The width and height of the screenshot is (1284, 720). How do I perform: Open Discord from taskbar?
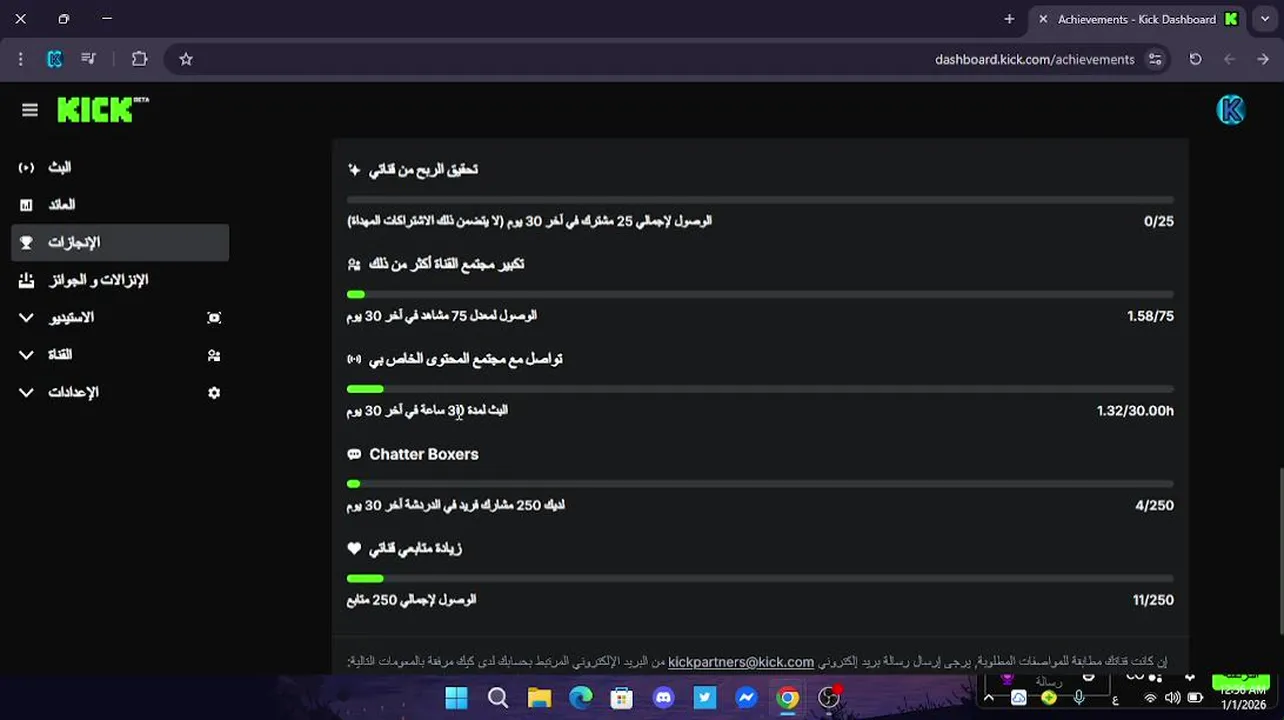click(x=664, y=698)
